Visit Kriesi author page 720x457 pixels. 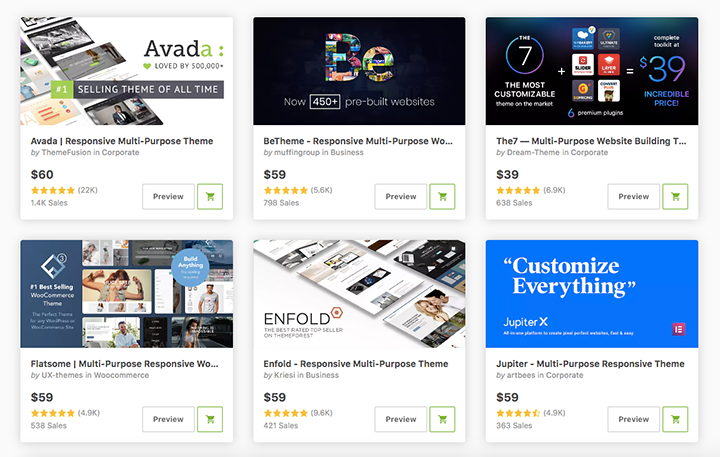coord(285,375)
